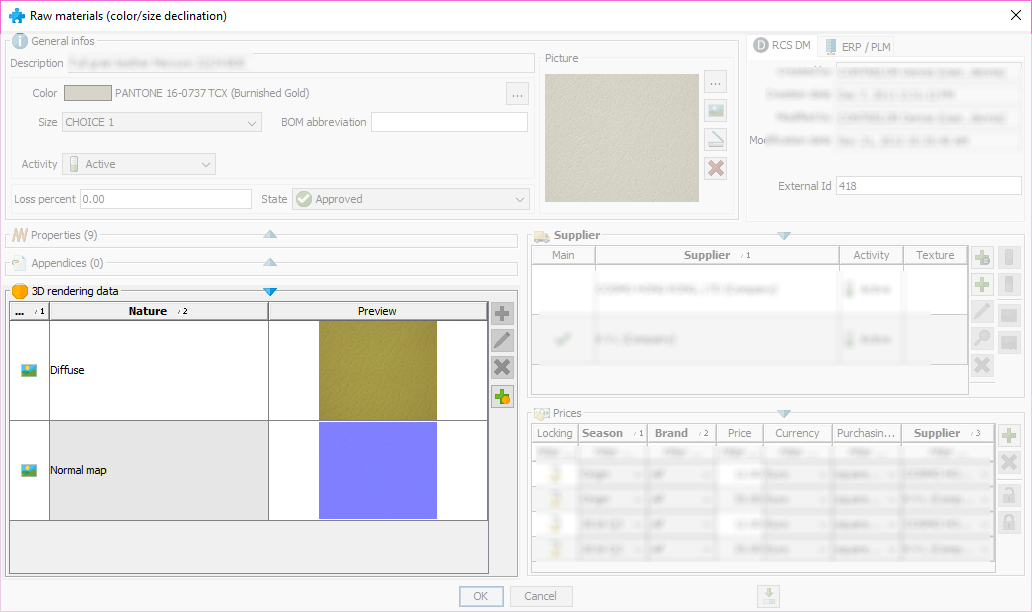Screen dimensions: 1032x612
Task: Open the Activity Active dropdown
Action: [x=139, y=165]
